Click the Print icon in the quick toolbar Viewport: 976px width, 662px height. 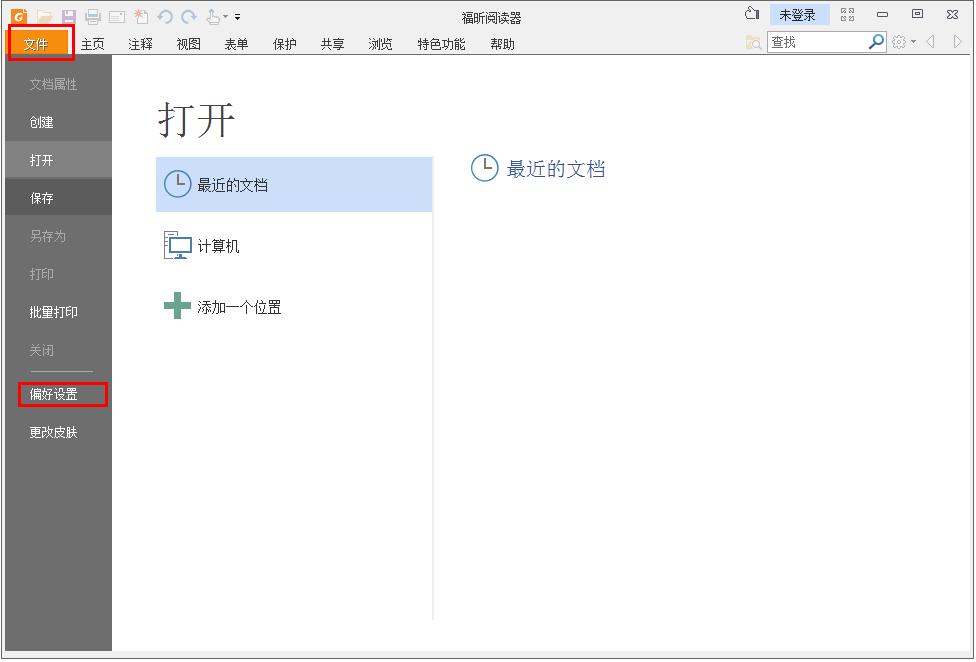[91, 15]
